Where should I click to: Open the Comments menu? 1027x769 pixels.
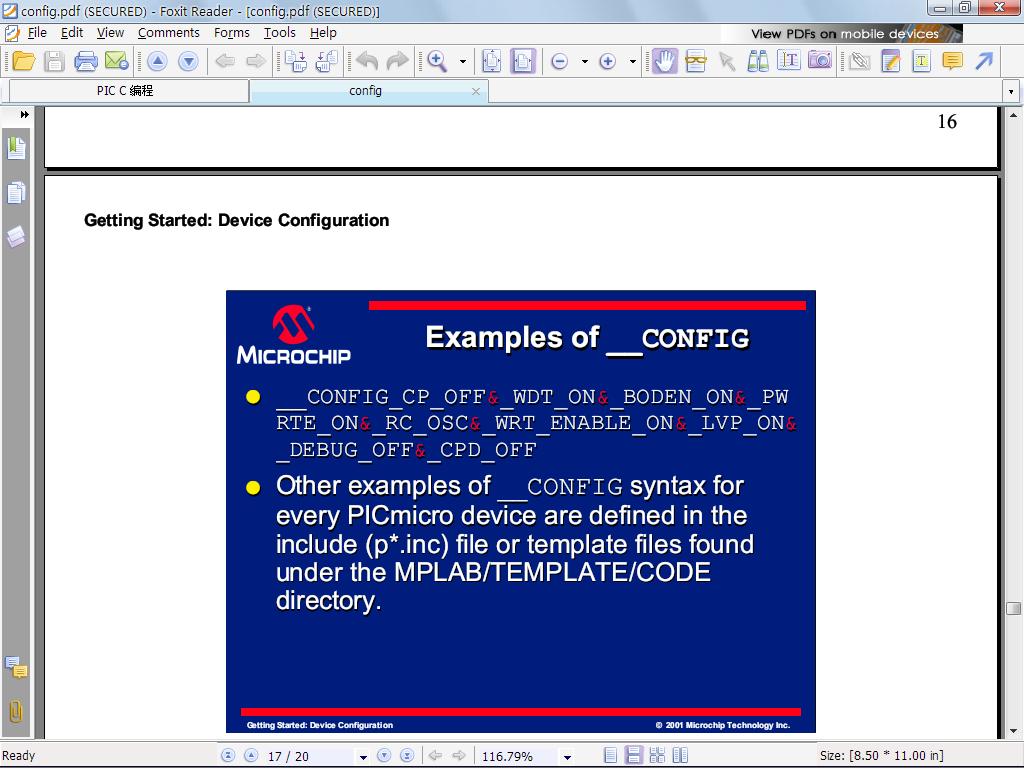tap(168, 32)
